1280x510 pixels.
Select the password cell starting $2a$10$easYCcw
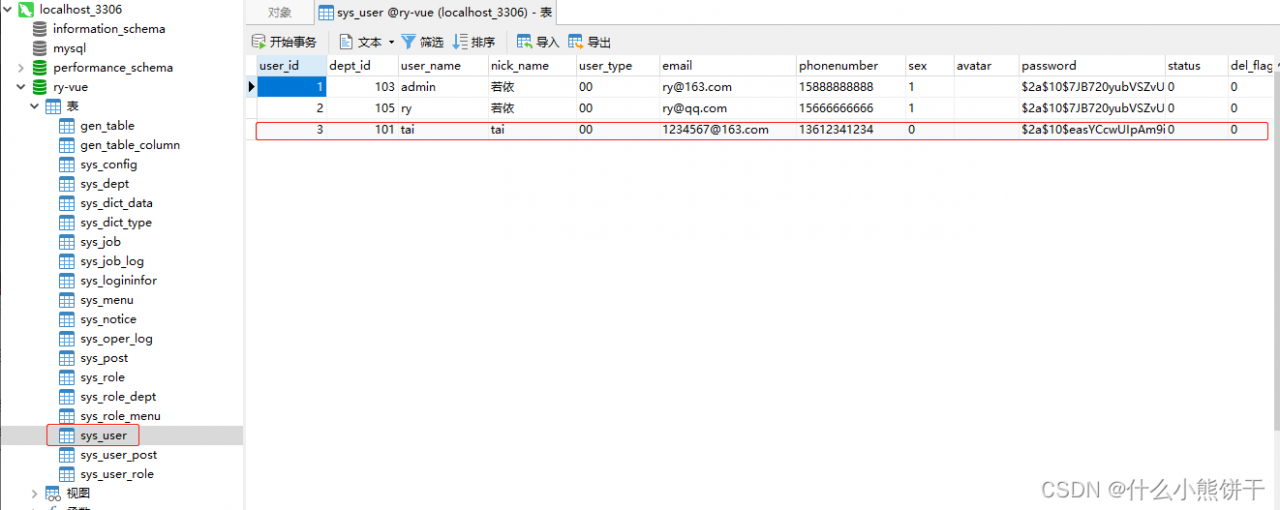click(1092, 130)
